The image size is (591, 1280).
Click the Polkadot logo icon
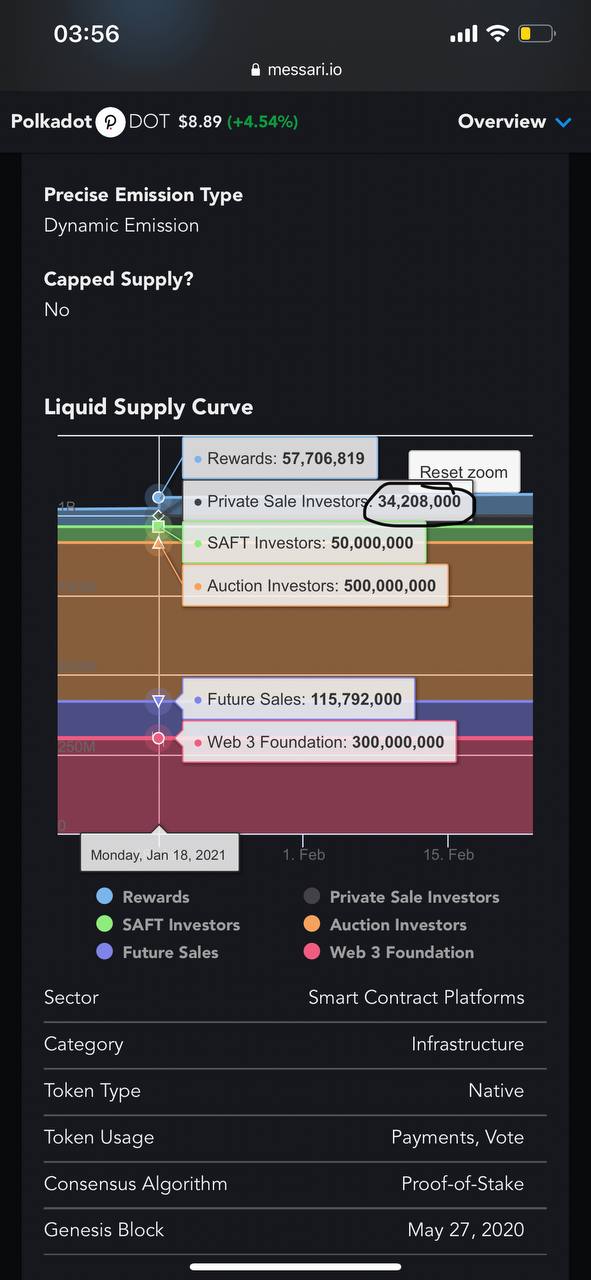110,122
